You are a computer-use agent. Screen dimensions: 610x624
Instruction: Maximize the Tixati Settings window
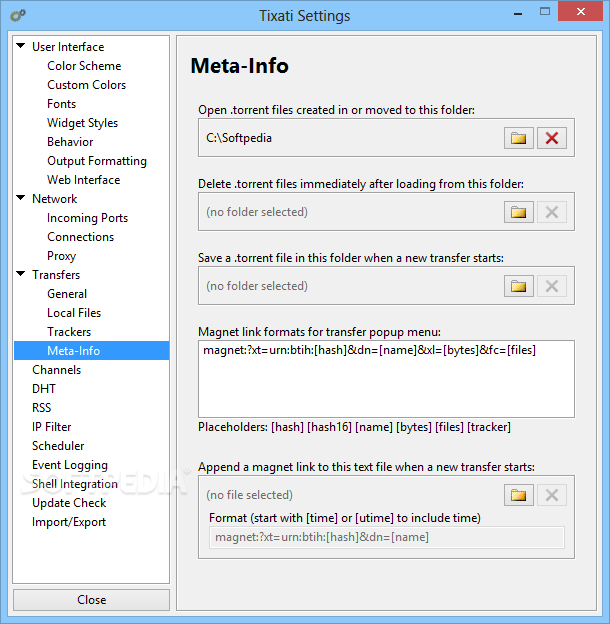coord(545,12)
